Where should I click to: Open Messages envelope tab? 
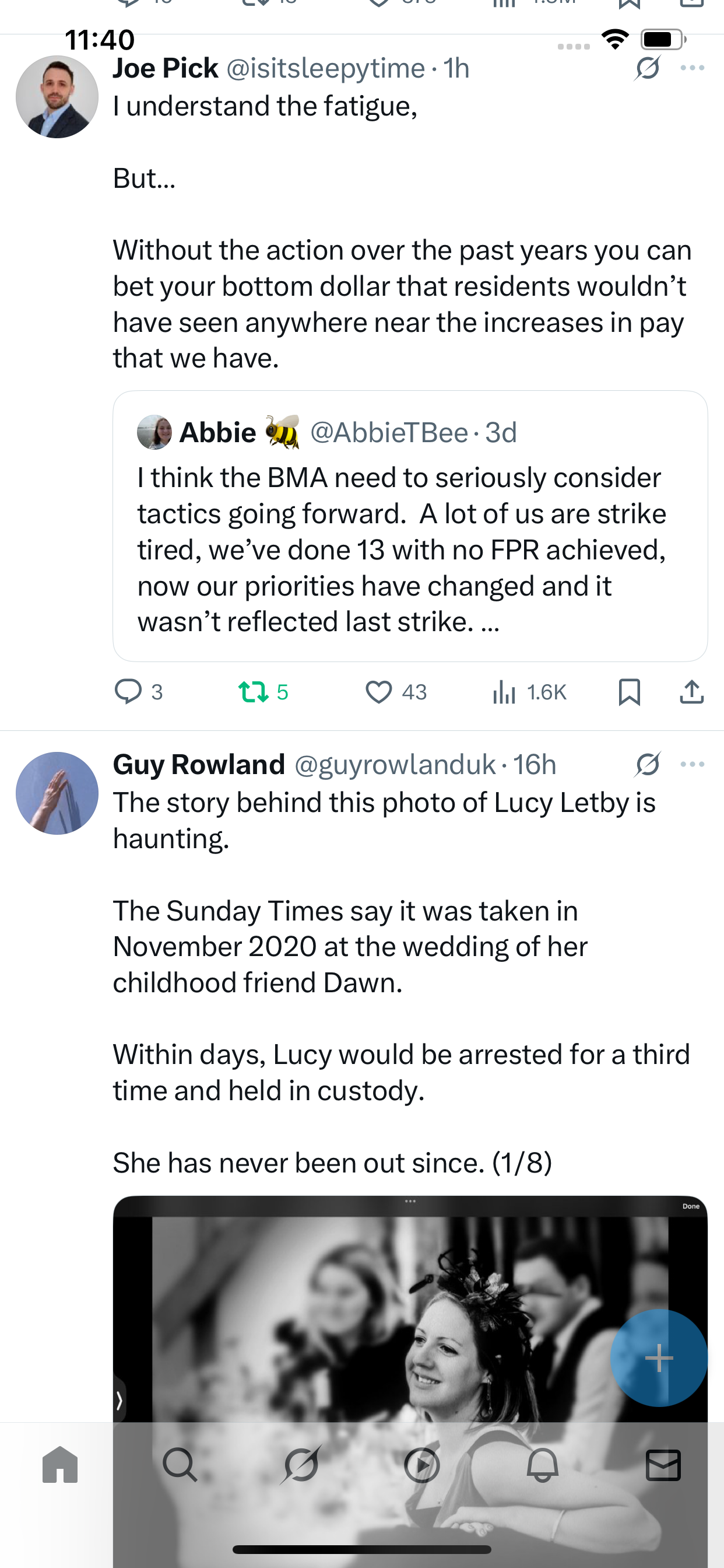pyautogui.click(x=663, y=1465)
